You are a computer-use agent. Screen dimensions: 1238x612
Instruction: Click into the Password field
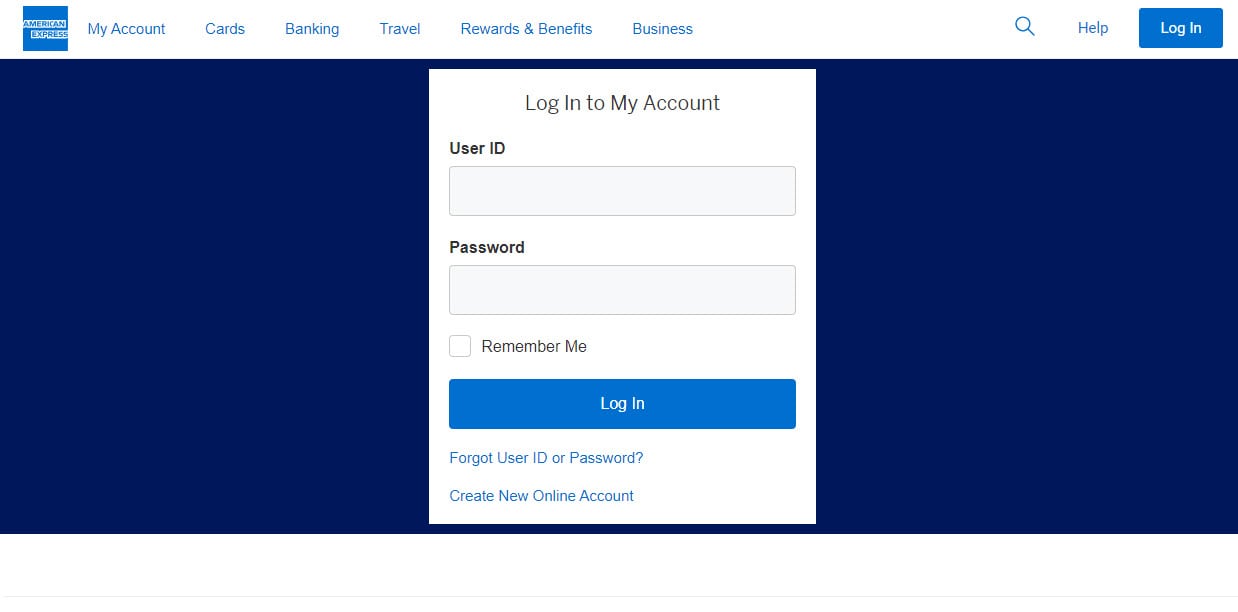(622, 290)
